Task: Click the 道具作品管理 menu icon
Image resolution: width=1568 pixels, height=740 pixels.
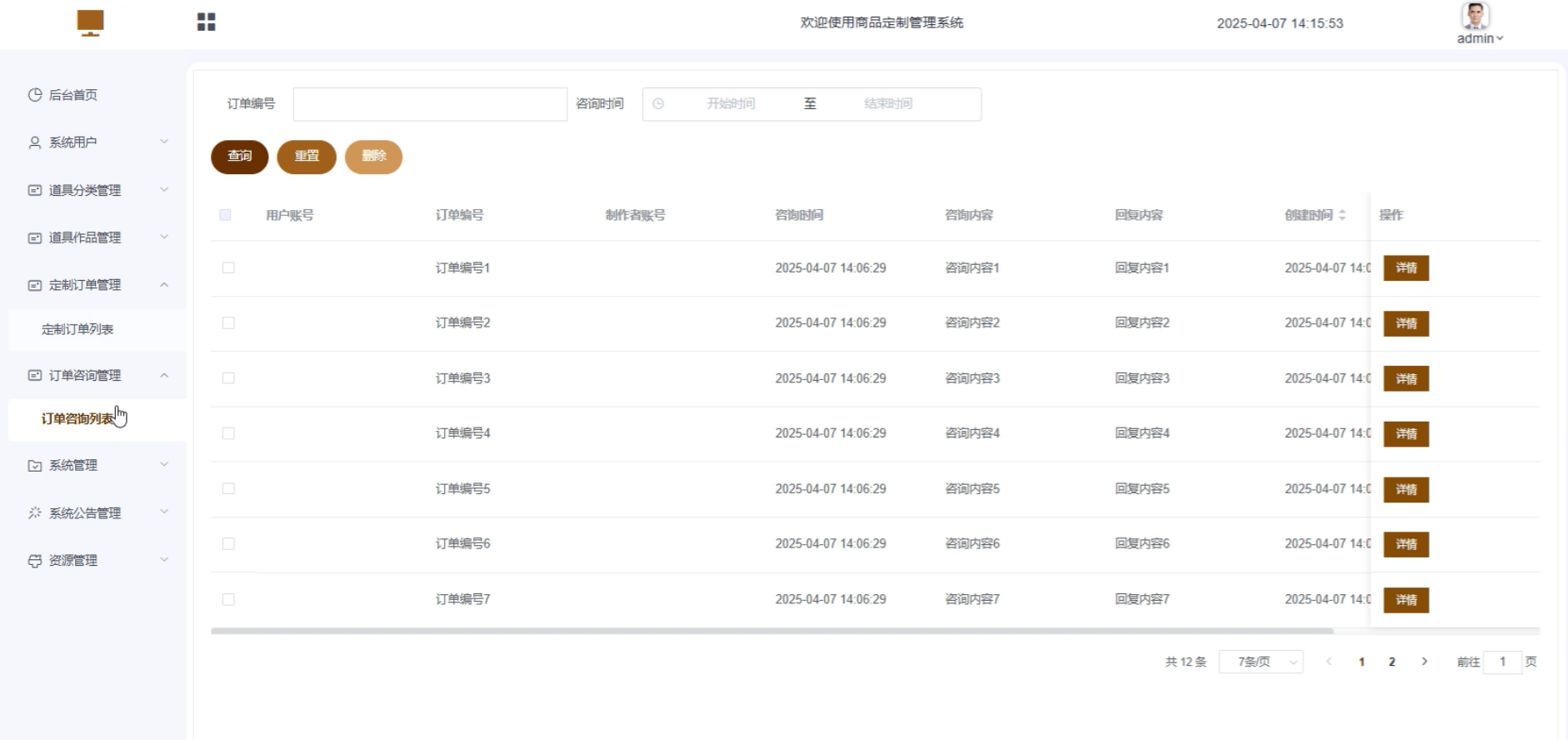Action: point(35,237)
